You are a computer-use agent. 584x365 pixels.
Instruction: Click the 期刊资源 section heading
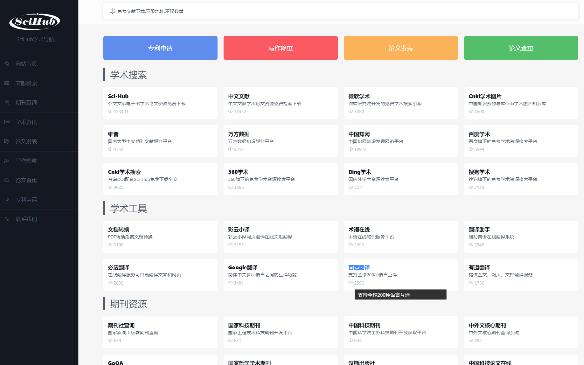(128, 304)
